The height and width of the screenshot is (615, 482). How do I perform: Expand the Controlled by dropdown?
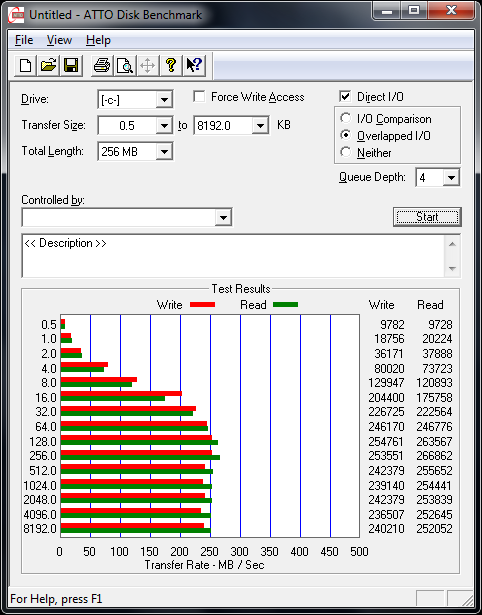click(223, 217)
